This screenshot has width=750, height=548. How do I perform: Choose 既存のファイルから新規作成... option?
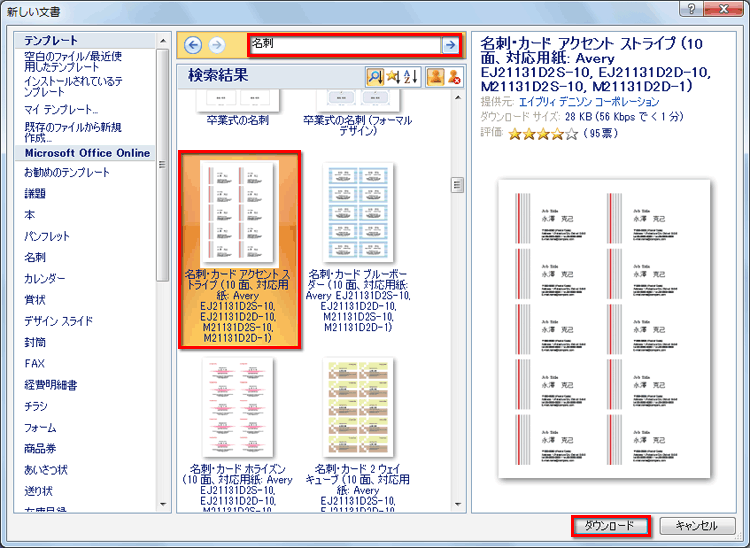(73, 132)
